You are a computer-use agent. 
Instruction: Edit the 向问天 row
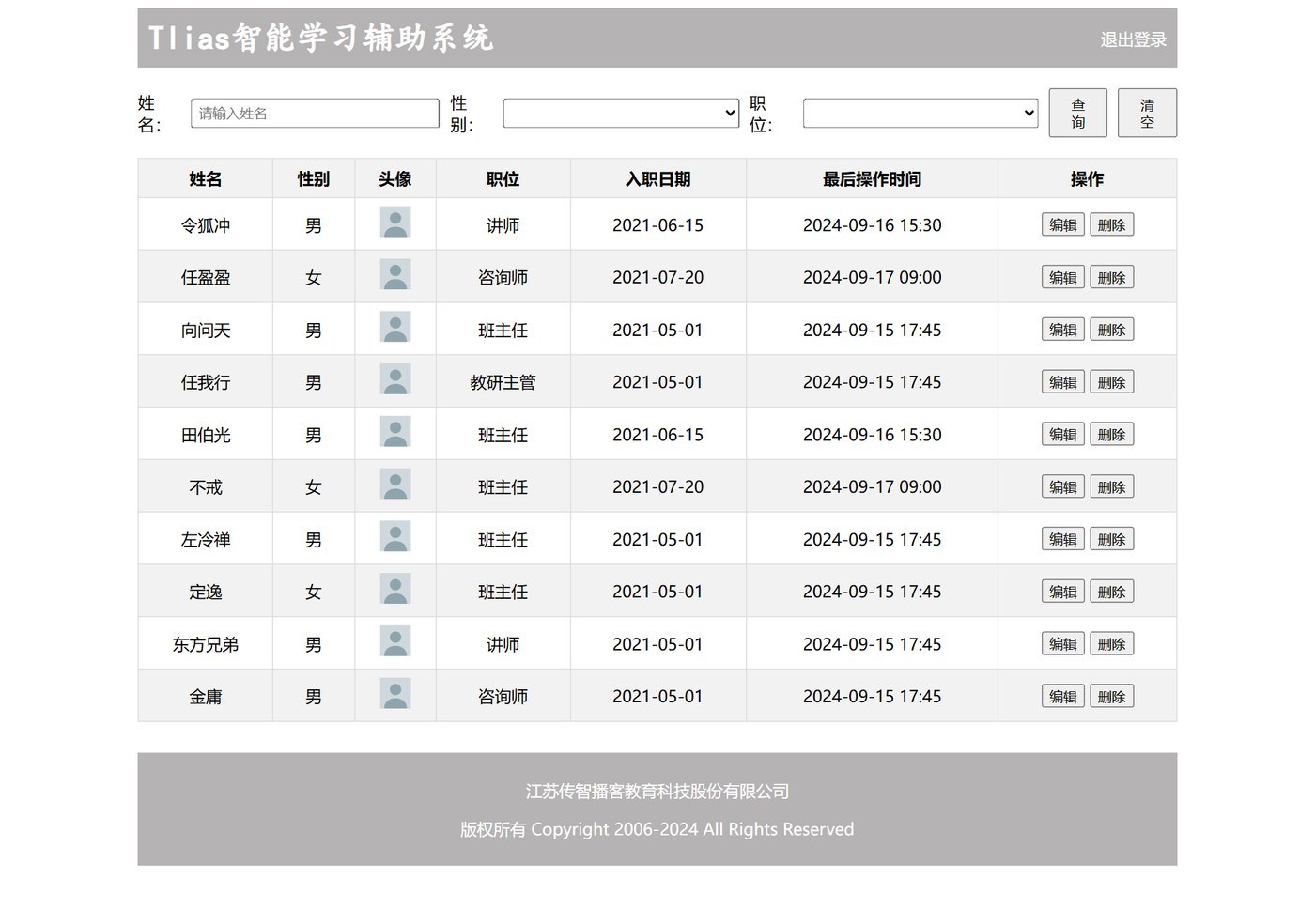1063,330
